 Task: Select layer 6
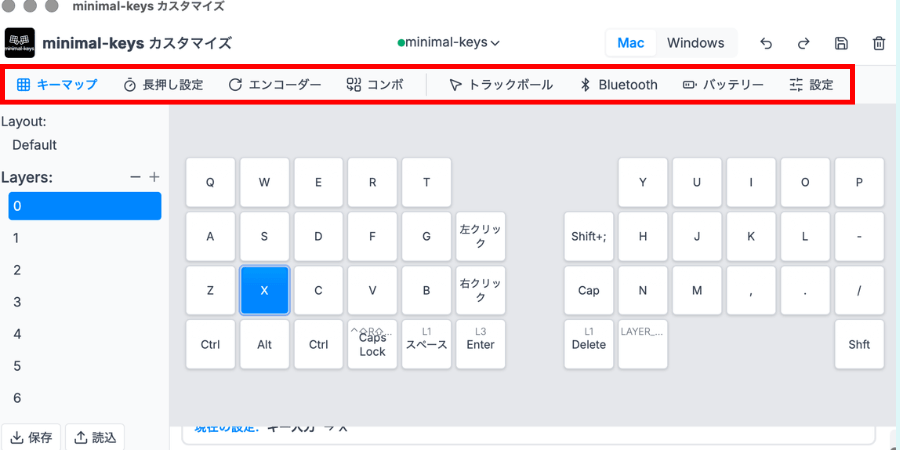click(85, 398)
